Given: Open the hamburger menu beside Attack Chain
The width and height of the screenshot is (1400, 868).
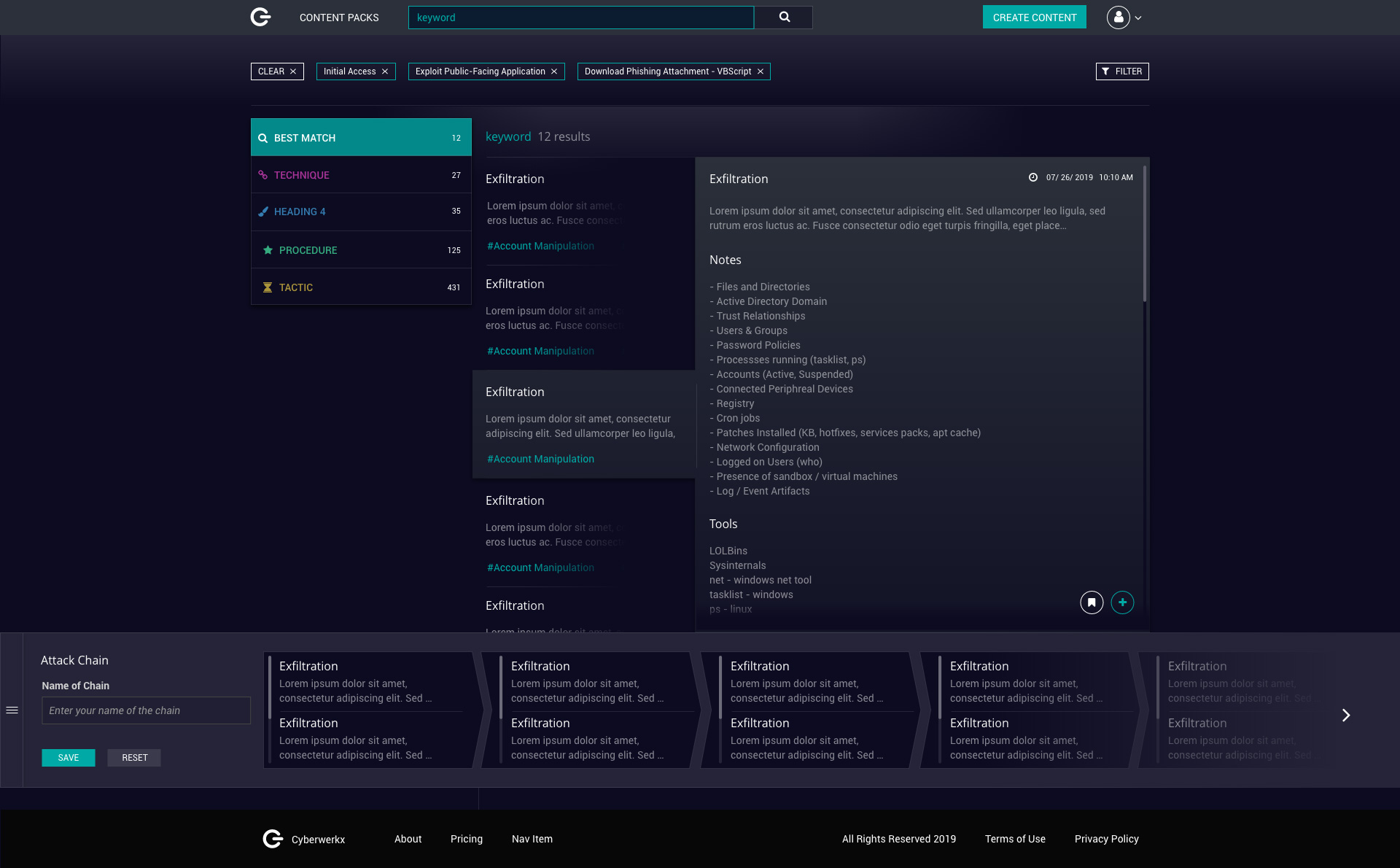Looking at the screenshot, I should [12, 709].
